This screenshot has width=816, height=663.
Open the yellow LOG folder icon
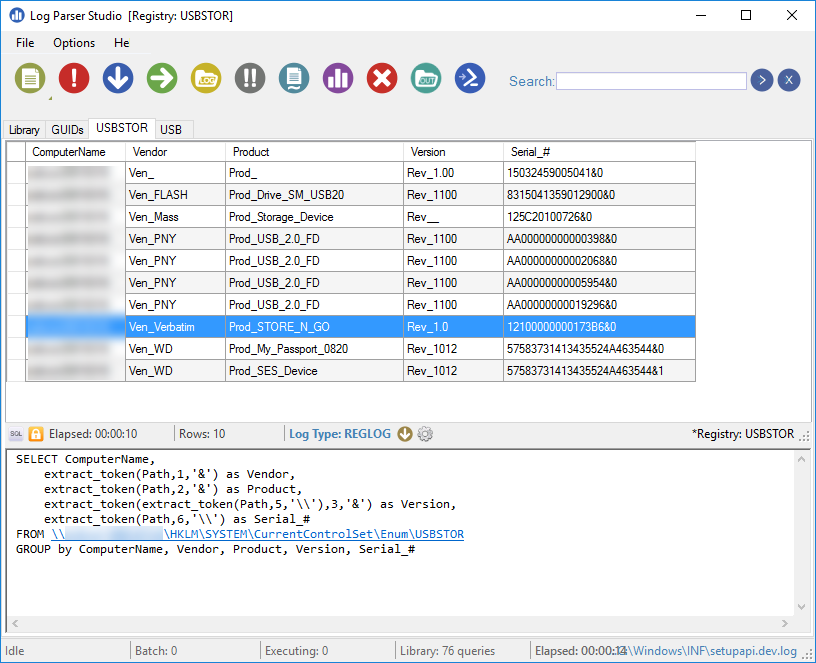pyautogui.click(x=206, y=79)
